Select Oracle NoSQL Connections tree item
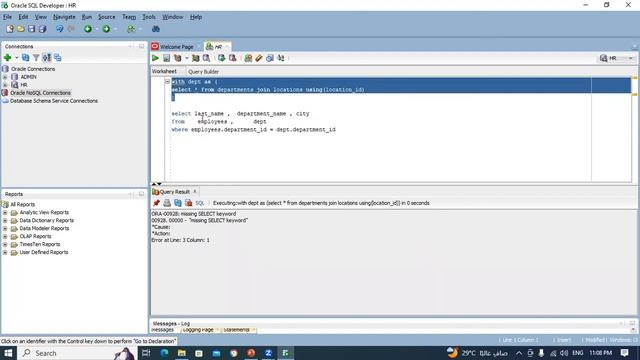The width and height of the screenshot is (640, 360). pos(40,93)
